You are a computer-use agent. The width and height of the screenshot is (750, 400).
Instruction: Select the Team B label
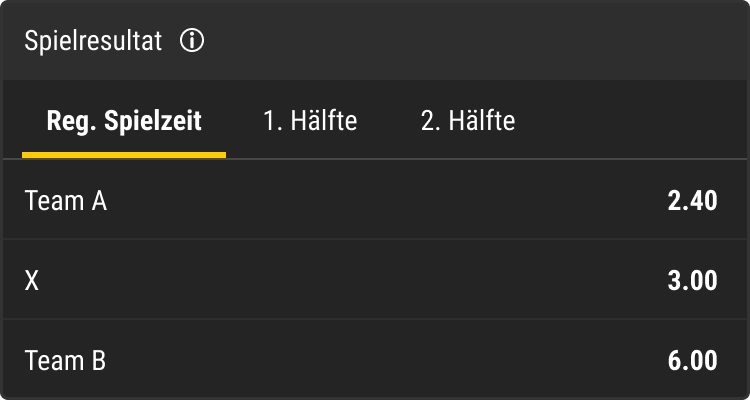click(x=65, y=361)
